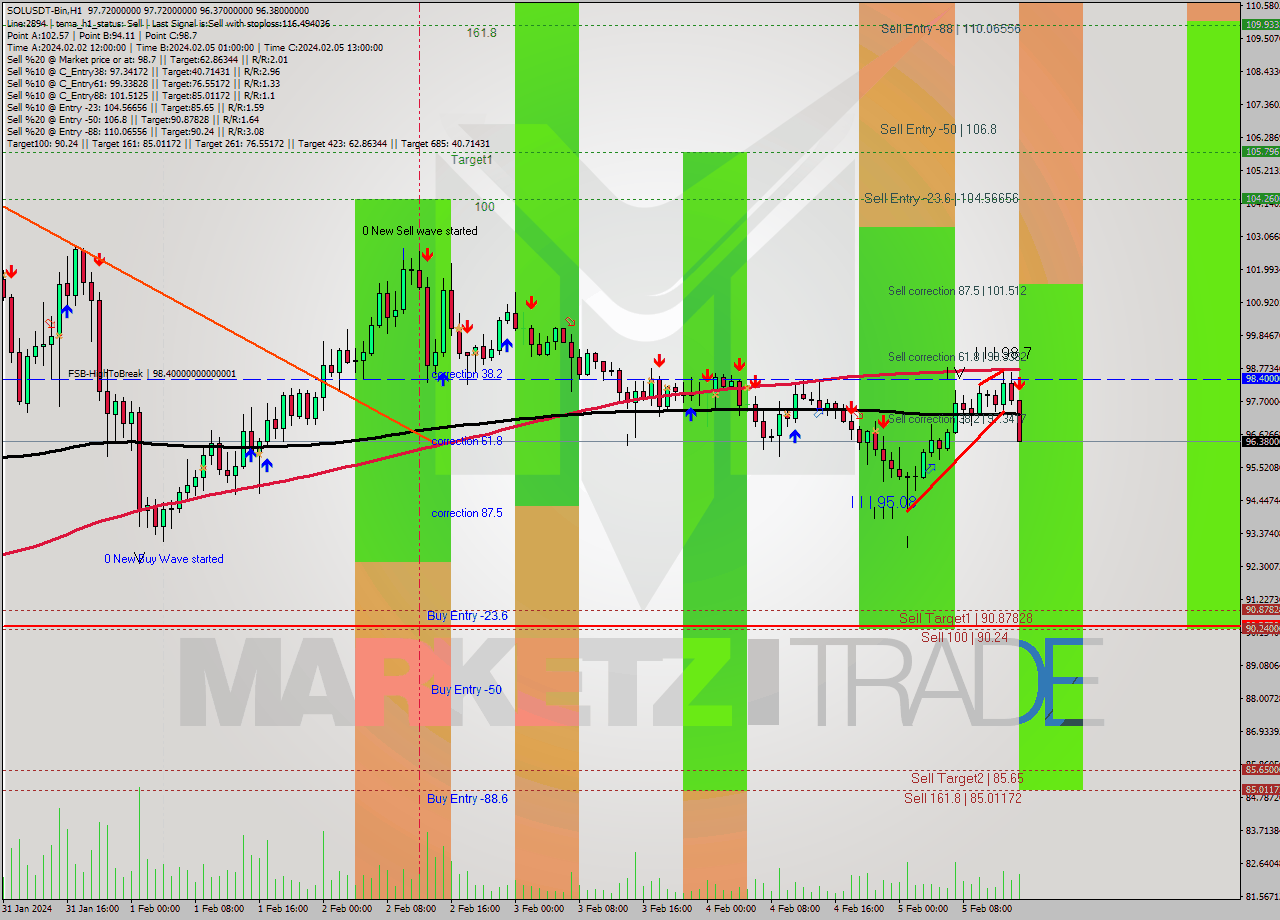The image size is (1280, 920).
Task: Click the blue 'correction 38.2' label
Action: pyautogui.click(x=466, y=374)
